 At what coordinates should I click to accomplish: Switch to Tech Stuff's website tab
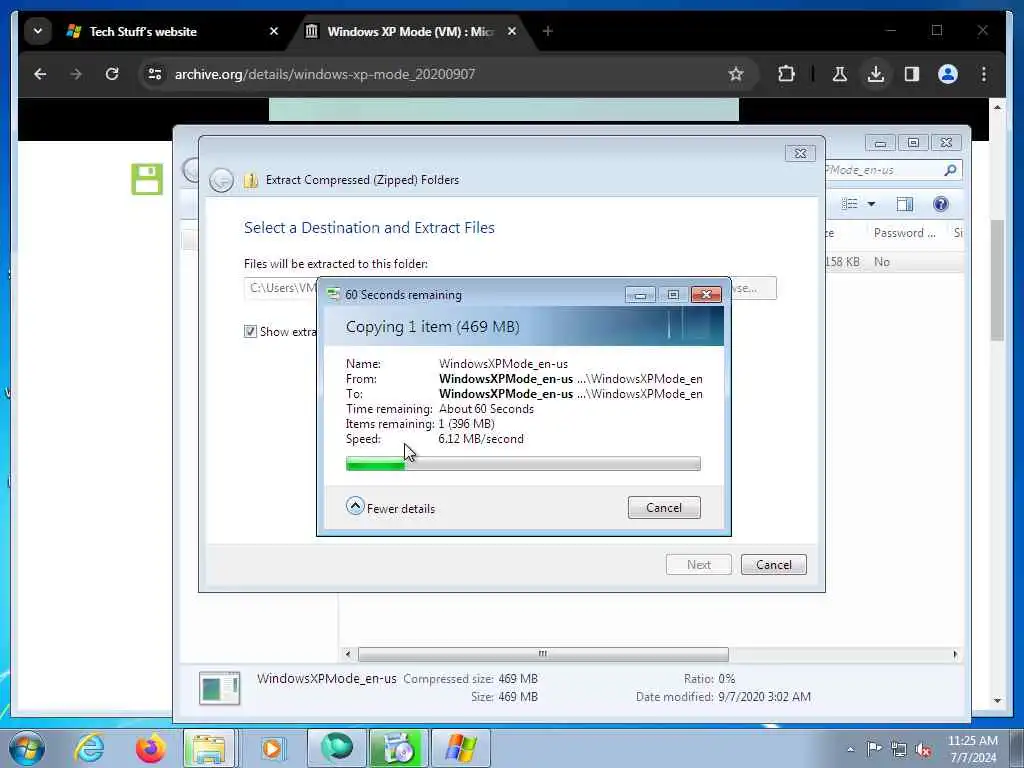[x=173, y=31]
